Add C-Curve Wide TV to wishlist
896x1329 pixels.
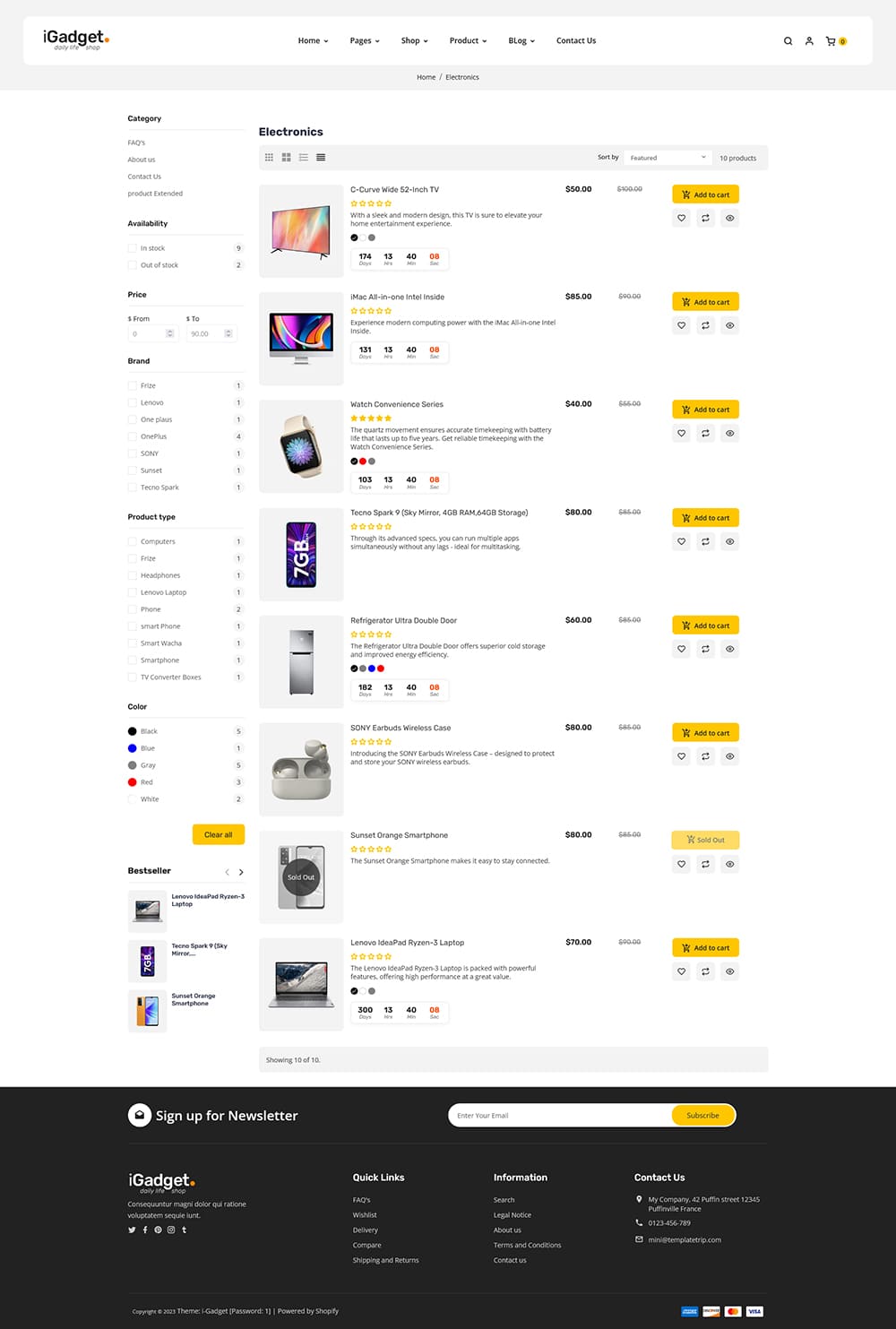(682, 218)
